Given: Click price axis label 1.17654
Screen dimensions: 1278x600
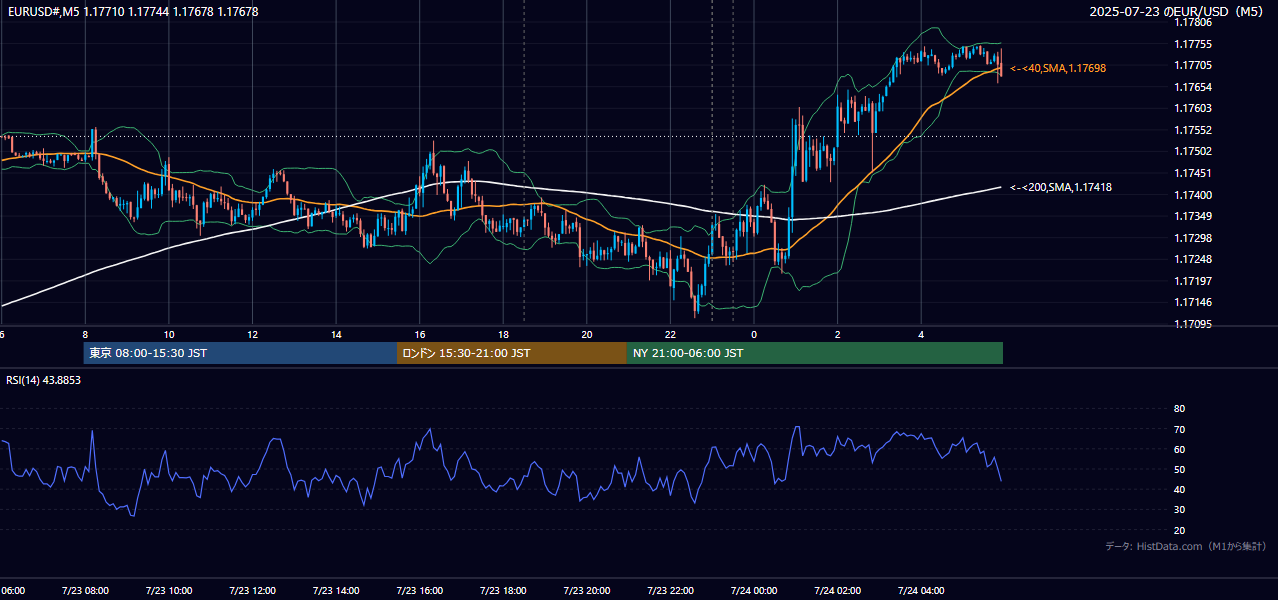Looking at the screenshot, I should pyautogui.click(x=1192, y=87).
